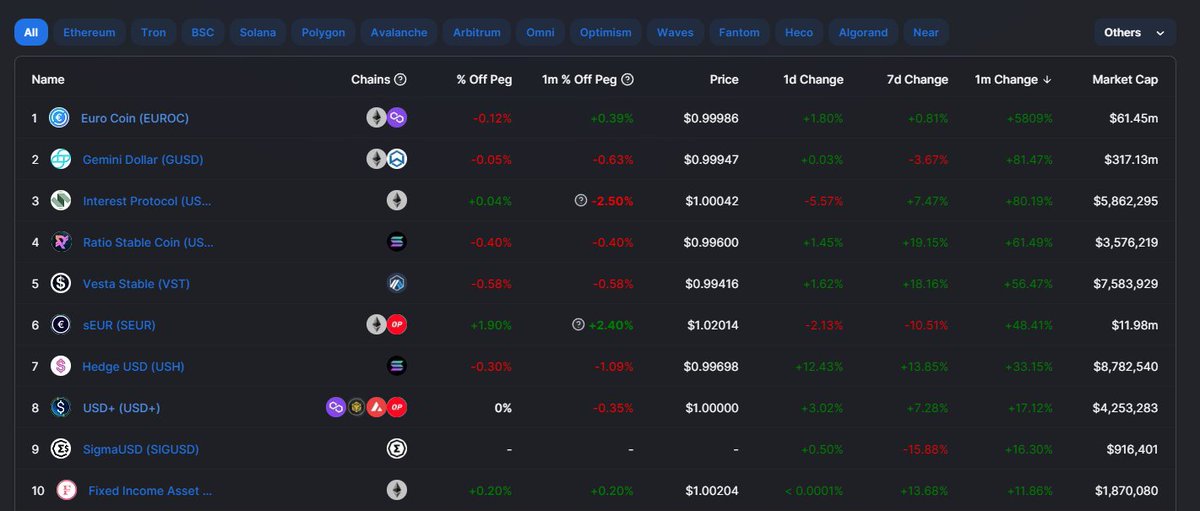Filter by Ethereum chain tab

(x=89, y=33)
